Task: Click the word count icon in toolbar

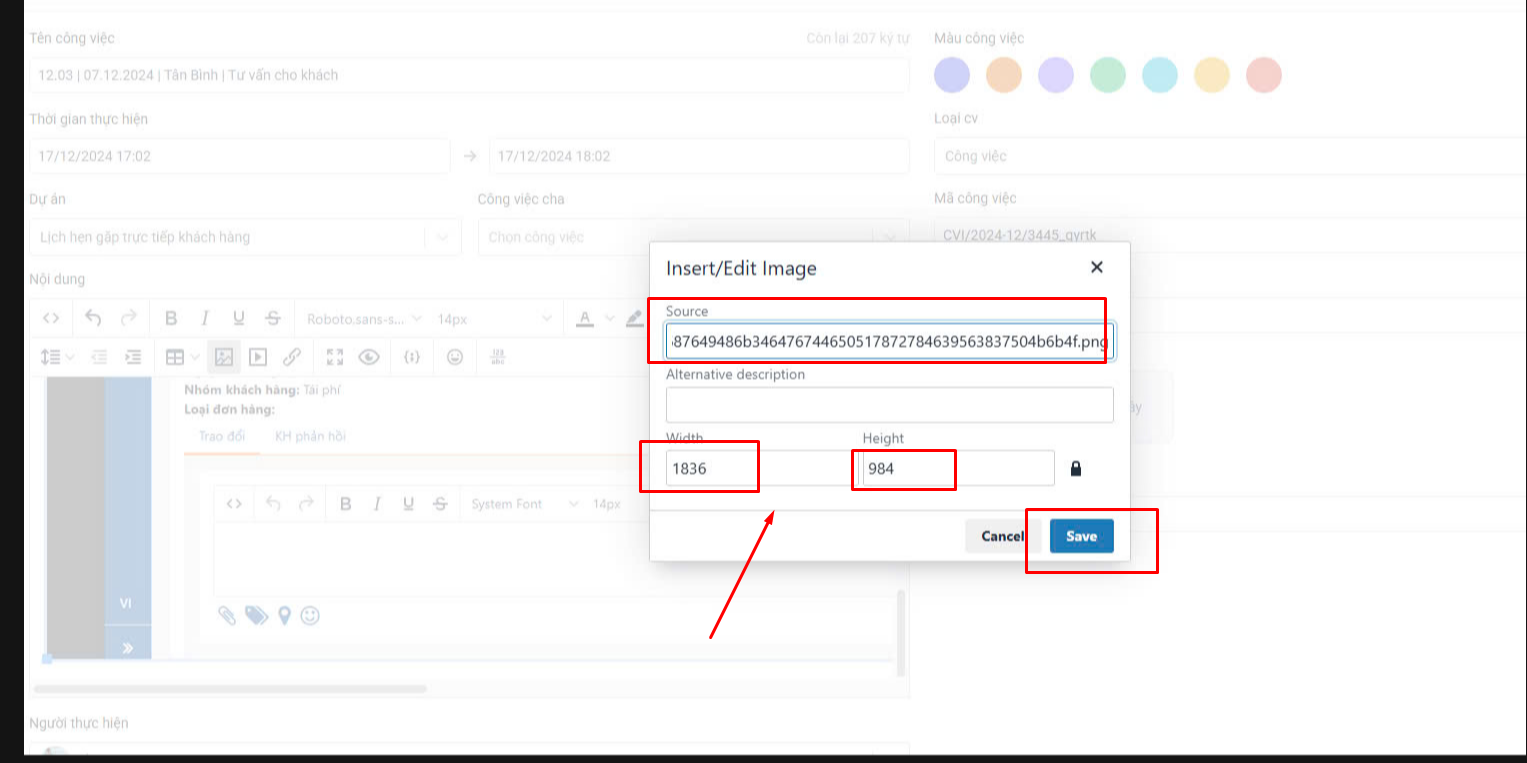Action: coord(498,357)
